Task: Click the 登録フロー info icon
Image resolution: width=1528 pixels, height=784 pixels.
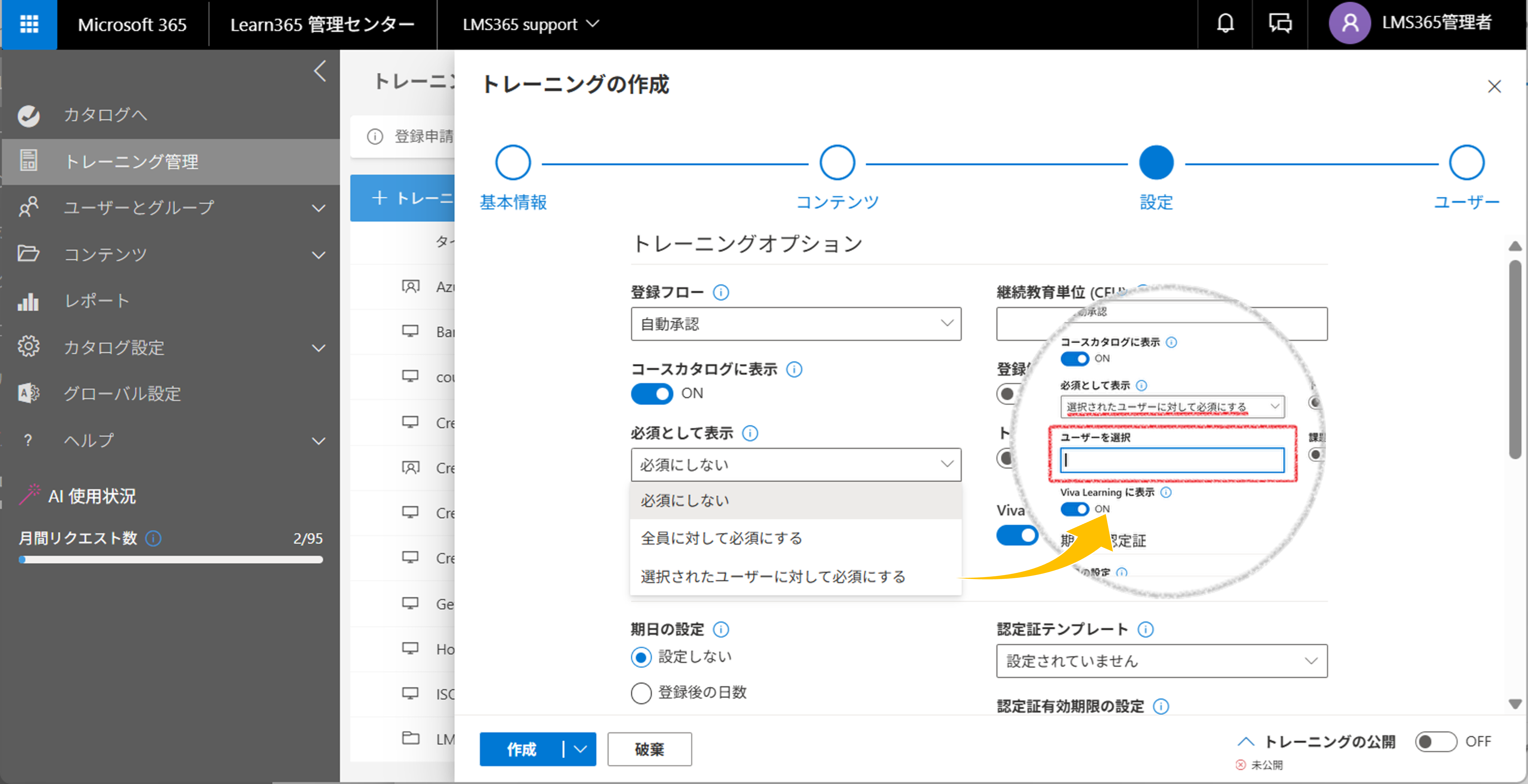Action: [721, 293]
